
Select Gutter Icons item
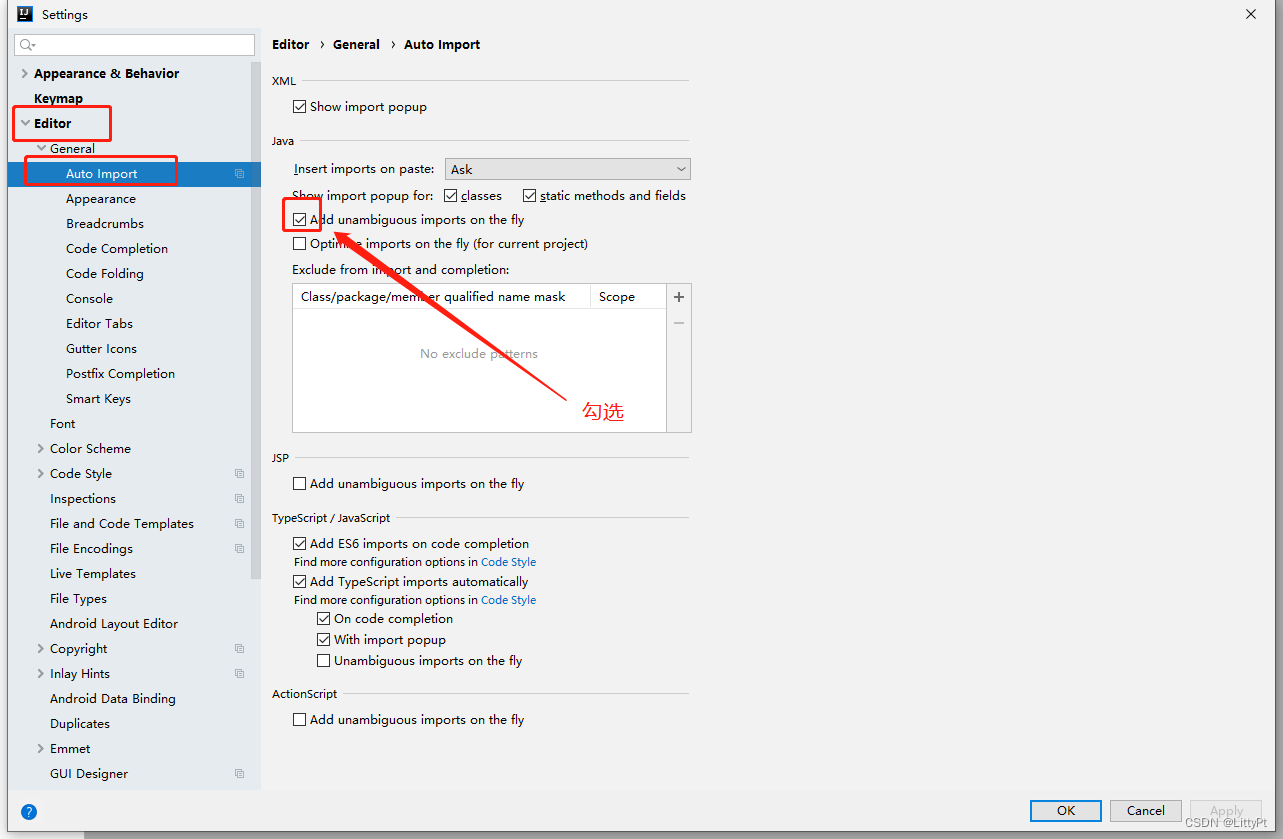click(x=101, y=349)
